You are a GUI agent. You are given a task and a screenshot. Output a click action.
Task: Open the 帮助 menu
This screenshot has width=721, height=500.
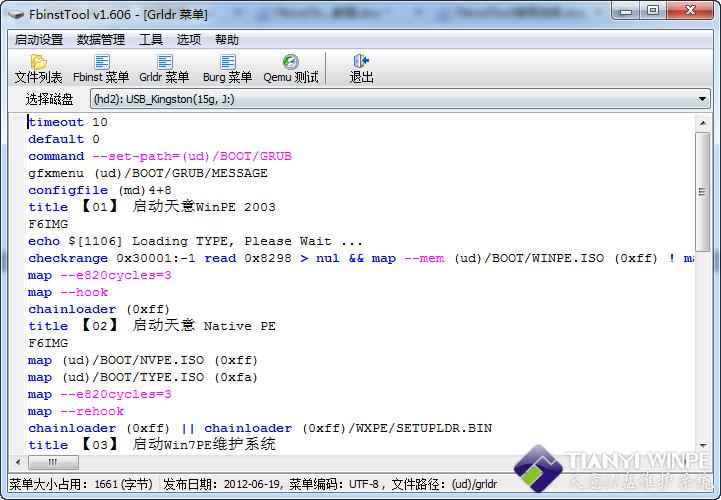pos(227,40)
